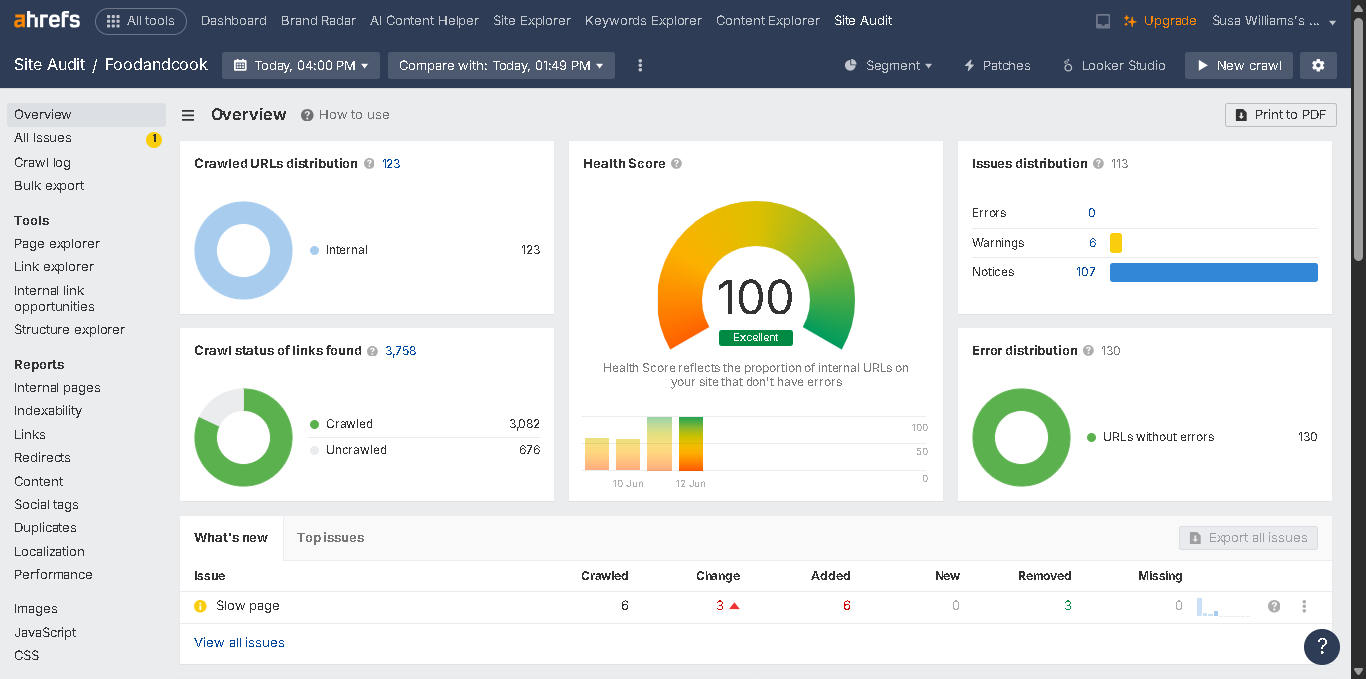Image resolution: width=1366 pixels, height=679 pixels.
Task: Toggle the sidebar hamburger menu icon
Action: click(188, 115)
